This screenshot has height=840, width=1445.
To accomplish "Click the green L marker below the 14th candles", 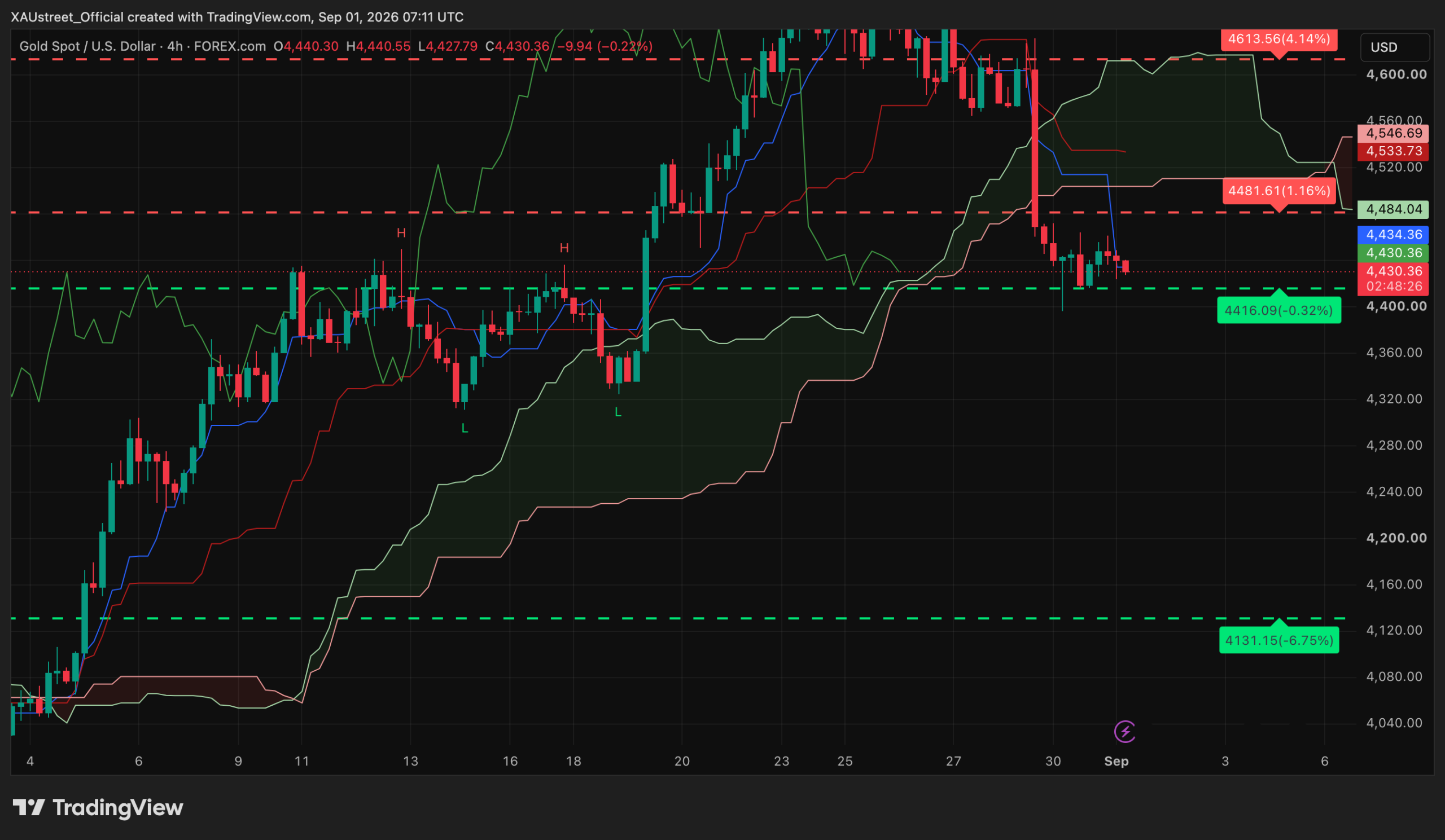I will coord(465,428).
